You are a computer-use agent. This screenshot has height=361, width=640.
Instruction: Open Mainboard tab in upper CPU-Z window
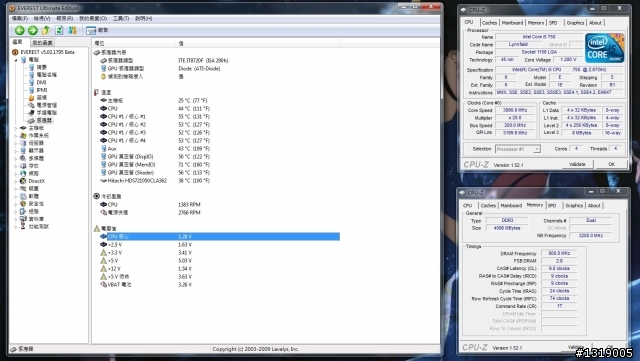click(x=512, y=23)
